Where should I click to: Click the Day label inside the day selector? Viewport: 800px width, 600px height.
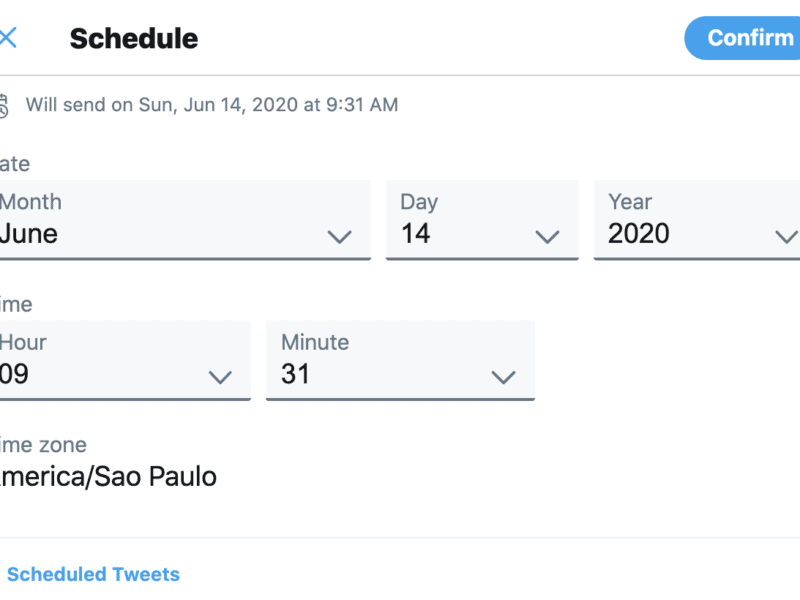419,203
